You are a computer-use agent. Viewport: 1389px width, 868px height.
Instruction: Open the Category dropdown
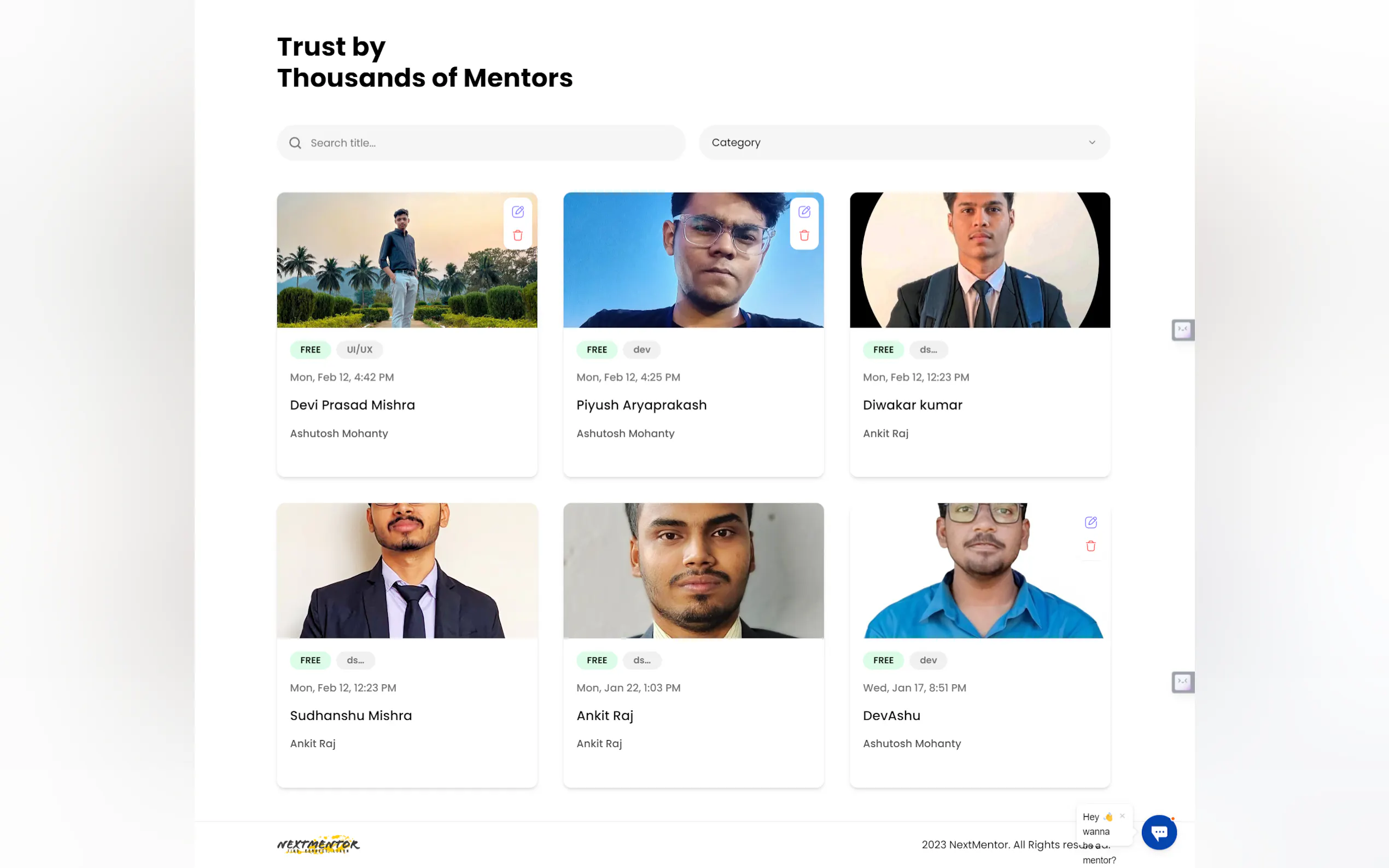903,142
